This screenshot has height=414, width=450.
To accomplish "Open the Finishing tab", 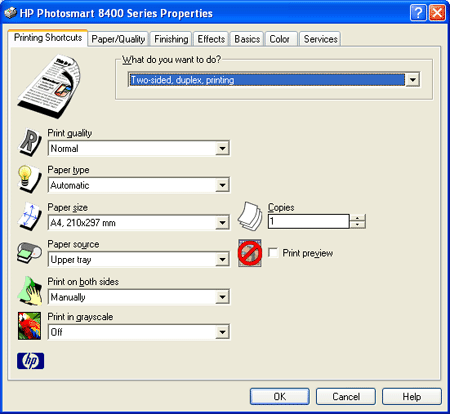I will pos(171,39).
